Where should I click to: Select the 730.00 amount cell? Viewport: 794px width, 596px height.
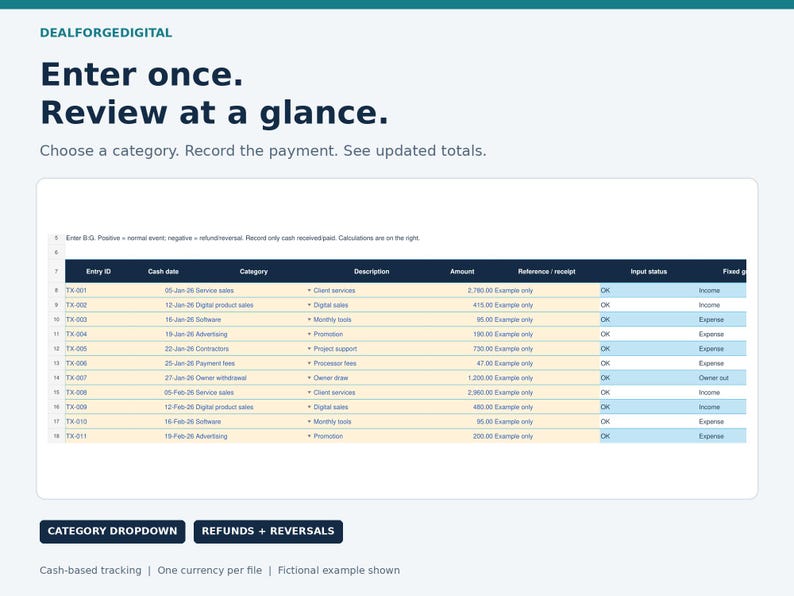[483, 349]
